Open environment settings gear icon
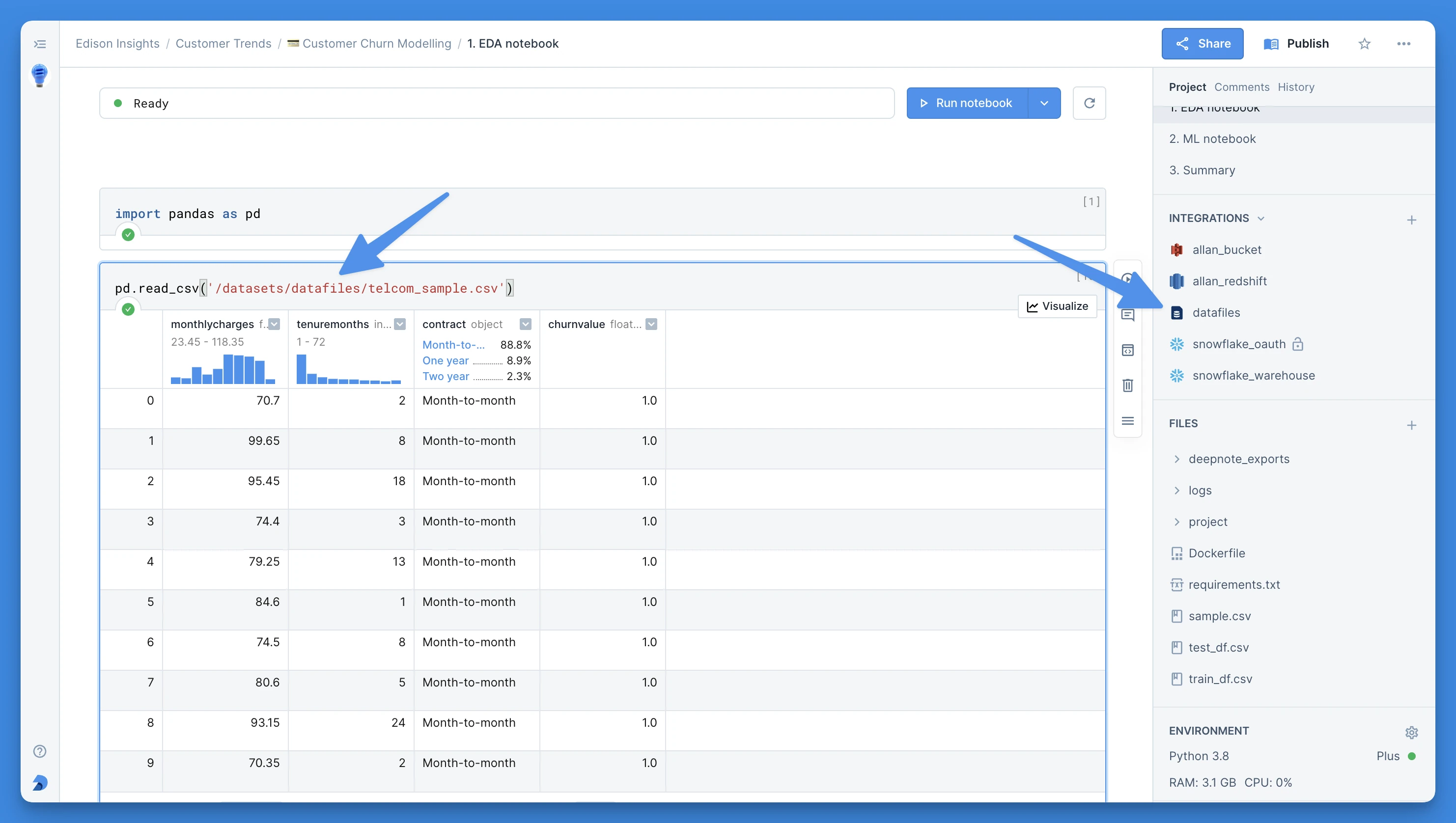1456x823 pixels. tap(1411, 732)
